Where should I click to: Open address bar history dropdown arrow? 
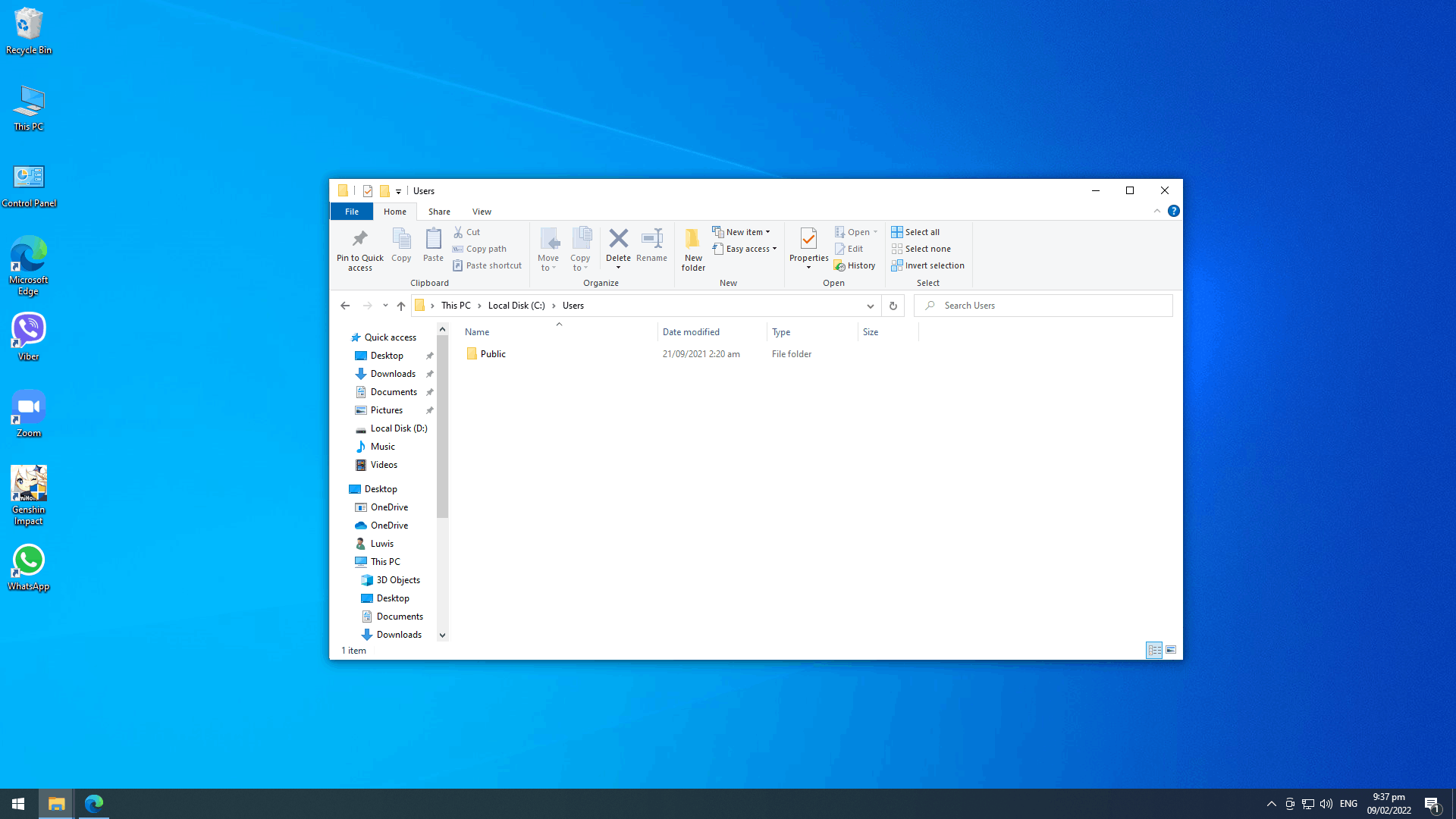[870, 306]
